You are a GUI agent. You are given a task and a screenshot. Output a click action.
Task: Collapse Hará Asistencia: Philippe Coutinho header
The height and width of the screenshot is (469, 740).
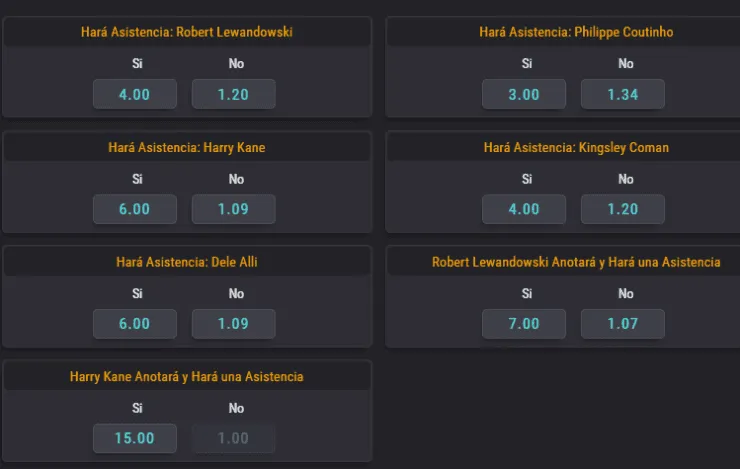(x=576, y=32)
